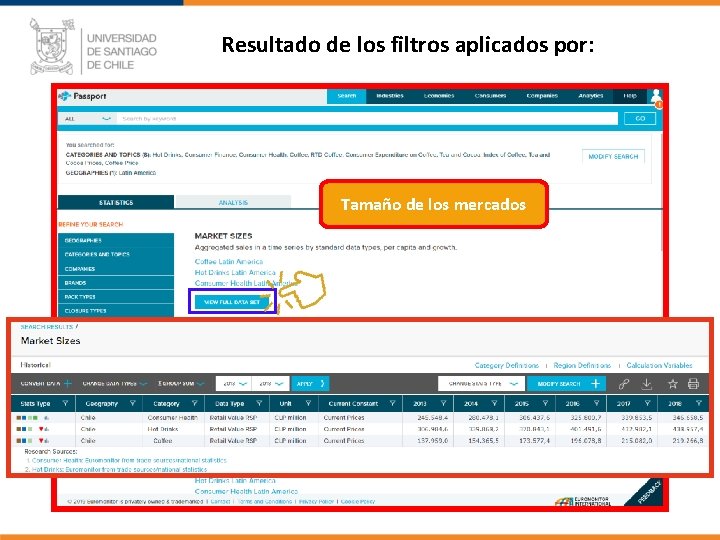720x540 pixels.
Task: Open the end year dropdown
Action: coord(271,383)
